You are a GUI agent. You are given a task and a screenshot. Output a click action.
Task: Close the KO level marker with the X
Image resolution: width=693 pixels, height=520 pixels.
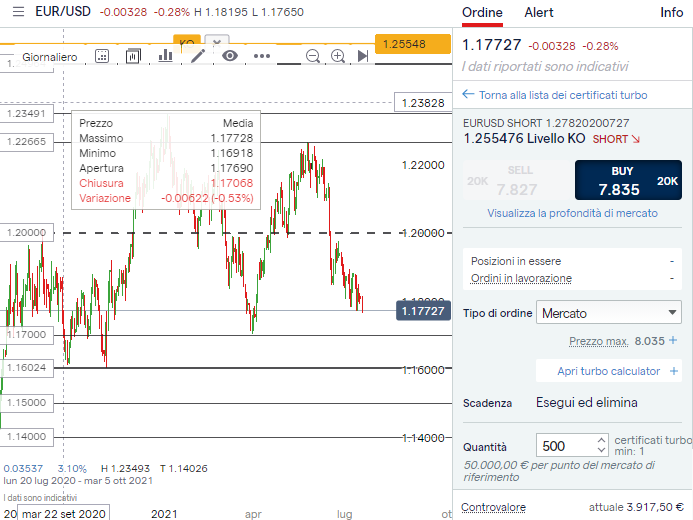click(x=217, y=43)
